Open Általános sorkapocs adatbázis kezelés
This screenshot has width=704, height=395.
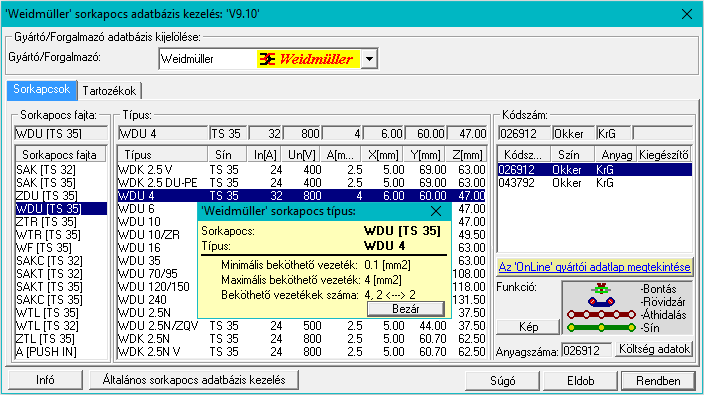(194, 380)
